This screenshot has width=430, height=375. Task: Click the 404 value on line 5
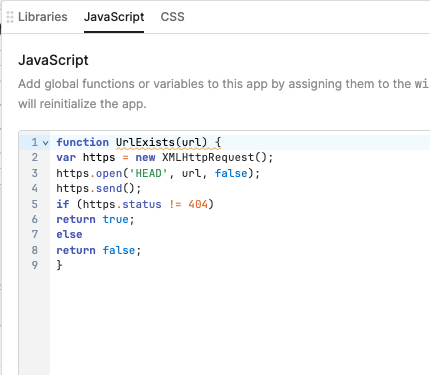[x=198, y=204]
